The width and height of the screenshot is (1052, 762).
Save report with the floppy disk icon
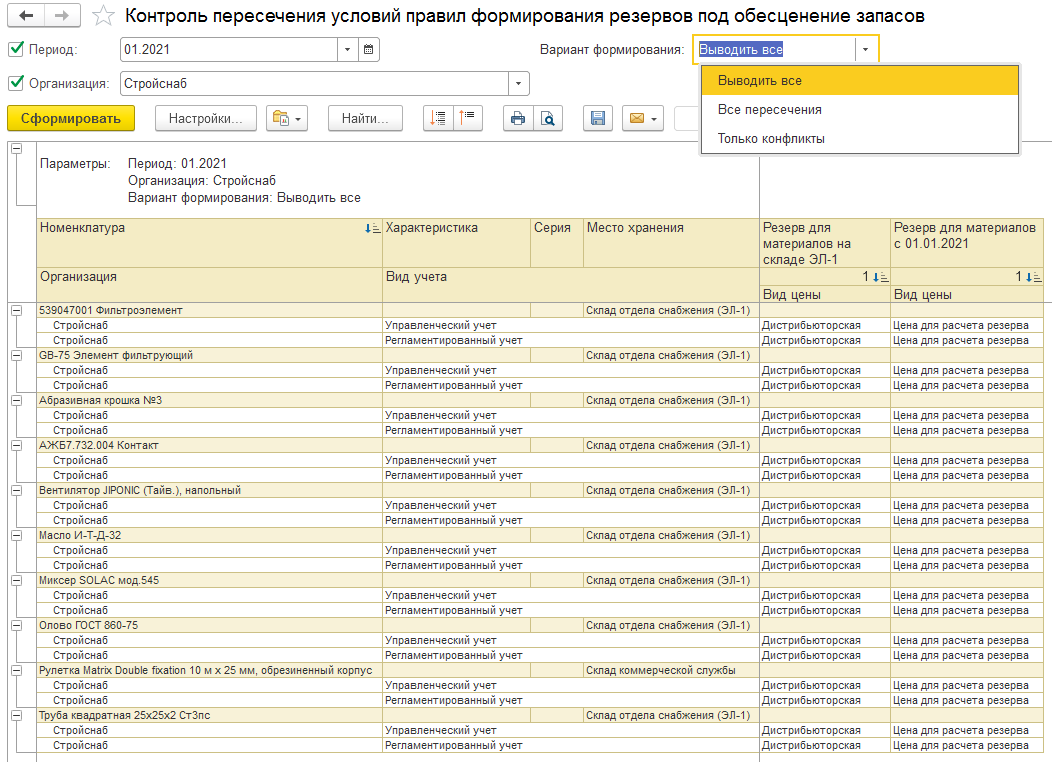(x=598, y=118)
